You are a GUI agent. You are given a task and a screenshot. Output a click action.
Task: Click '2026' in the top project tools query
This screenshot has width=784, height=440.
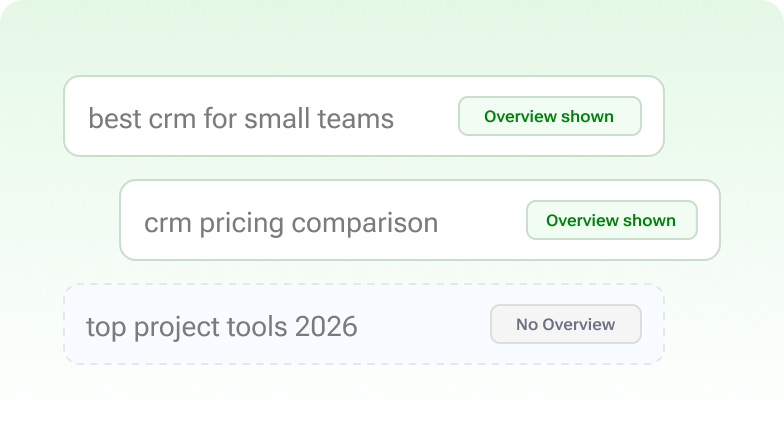pyautogui.click(x=326, y=326)
